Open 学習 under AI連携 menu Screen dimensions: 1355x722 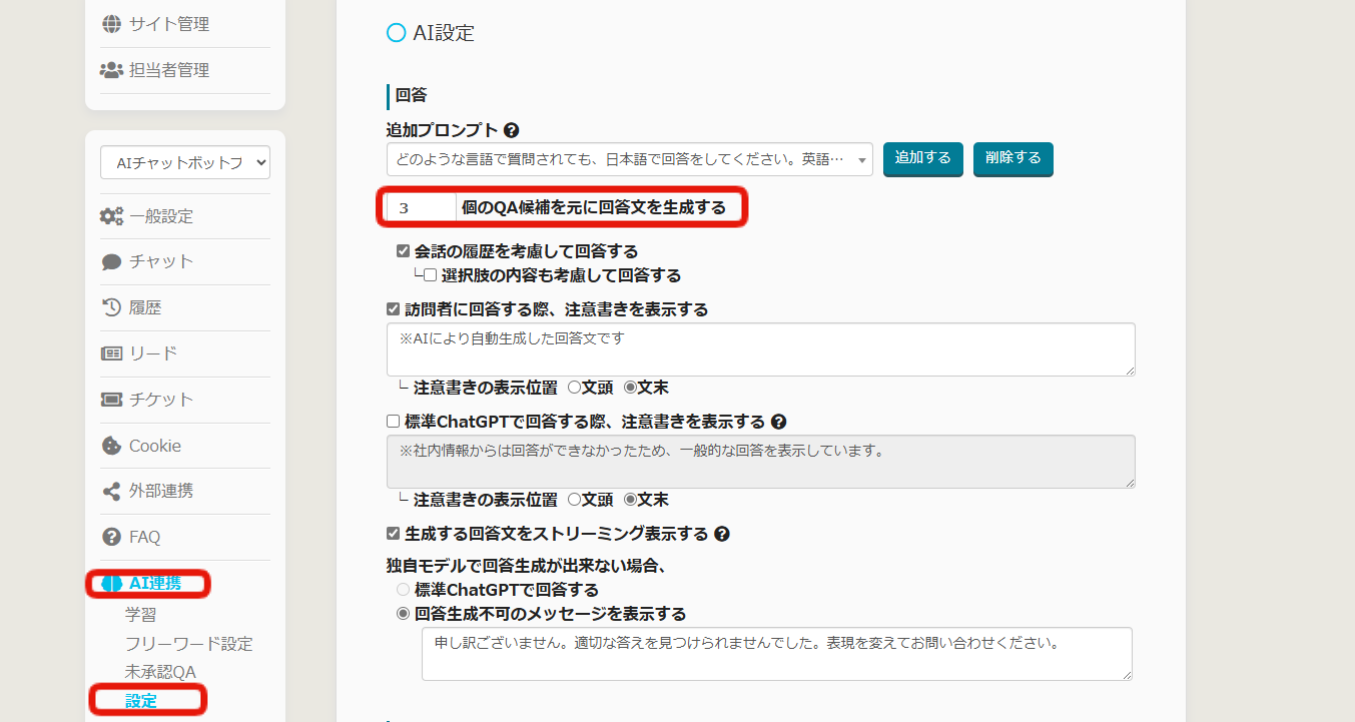[x=140, y=615]
